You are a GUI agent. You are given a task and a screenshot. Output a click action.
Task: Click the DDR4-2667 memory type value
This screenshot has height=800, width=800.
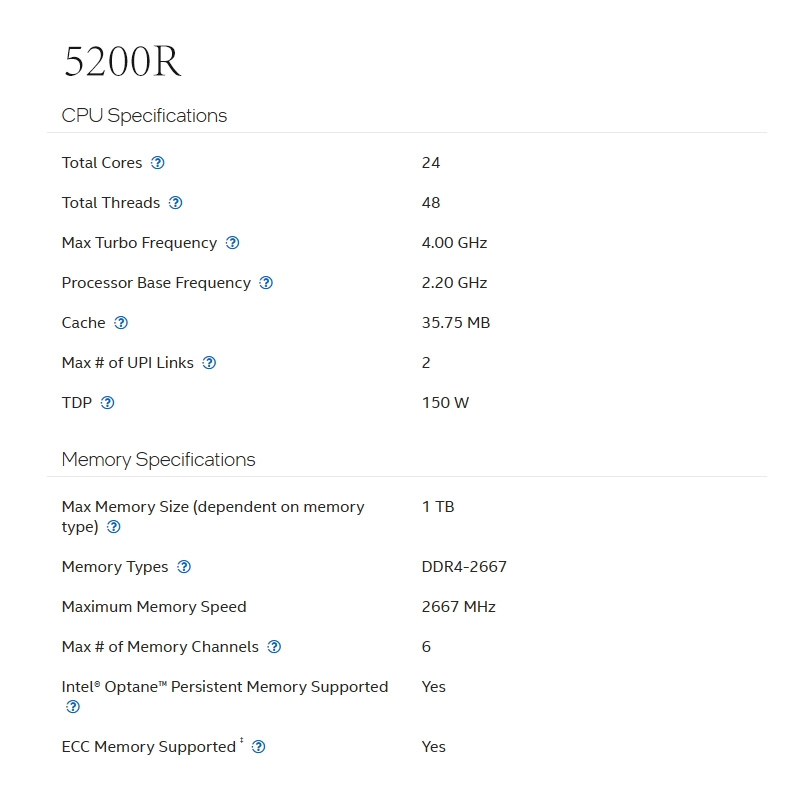[x=464, y=567]
